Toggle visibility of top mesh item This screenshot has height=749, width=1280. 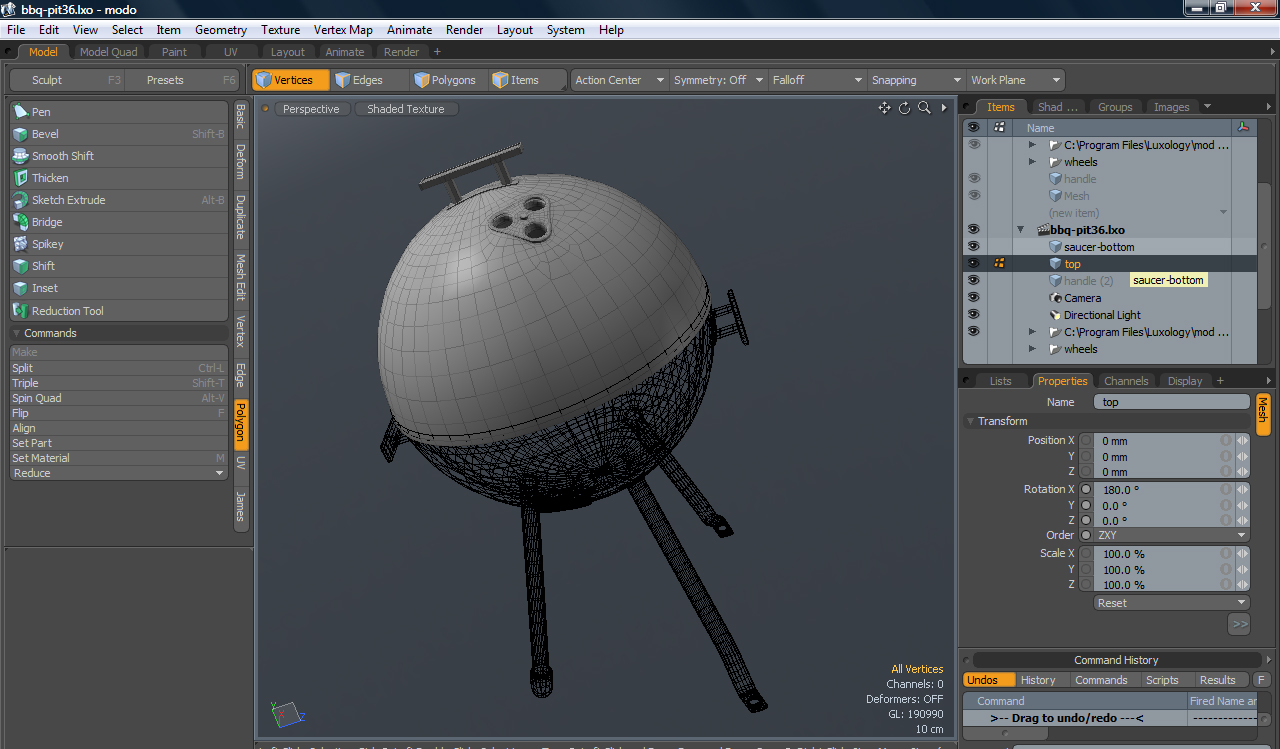[974, 264]
